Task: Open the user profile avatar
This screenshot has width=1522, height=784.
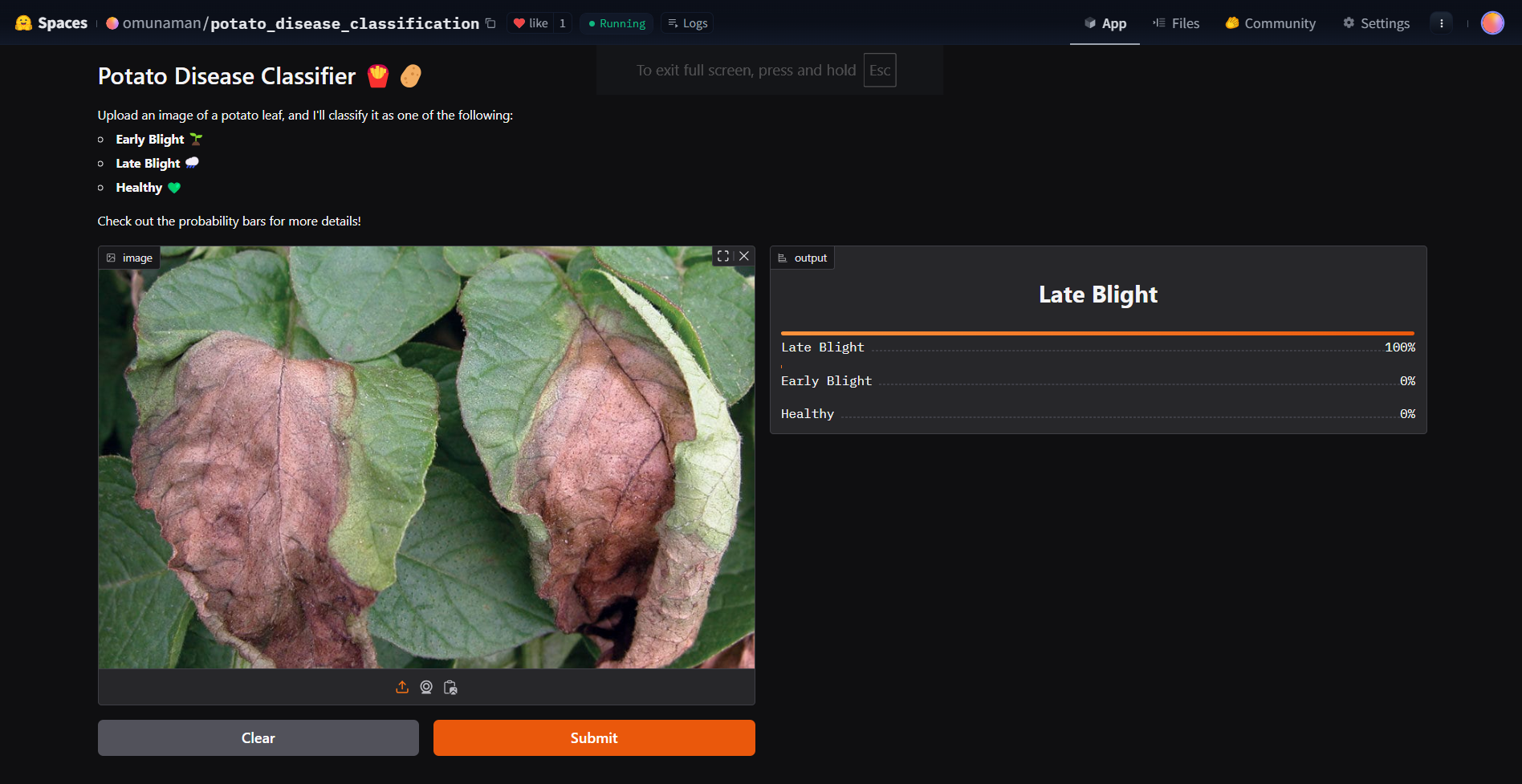Action: [x=1491, y=23]
